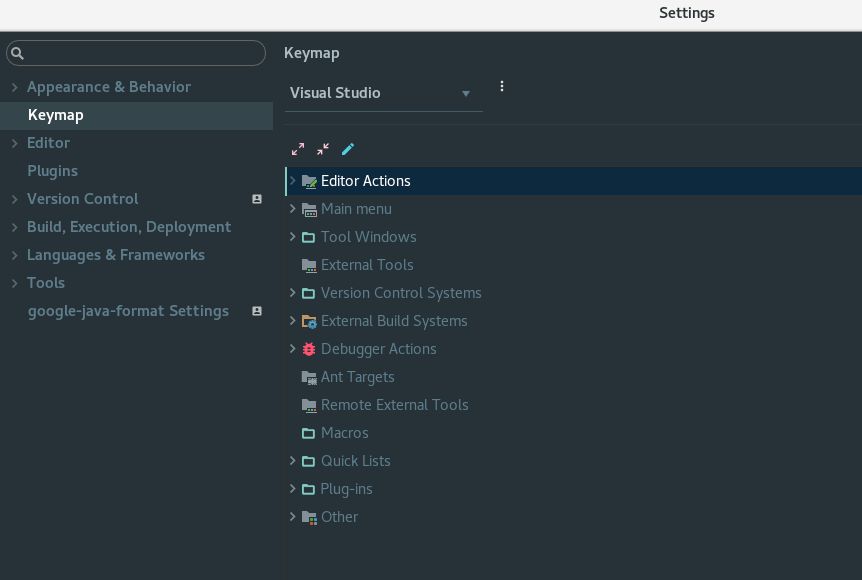Expand the Tools settings chevron

coord(14,283)
